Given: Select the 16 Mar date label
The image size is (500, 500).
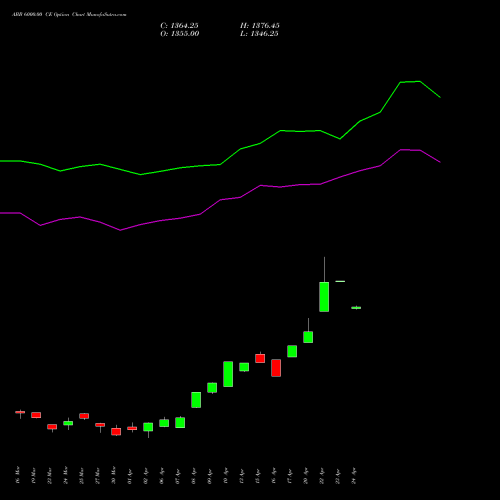Looking at the screenshot, I should 18,475.
